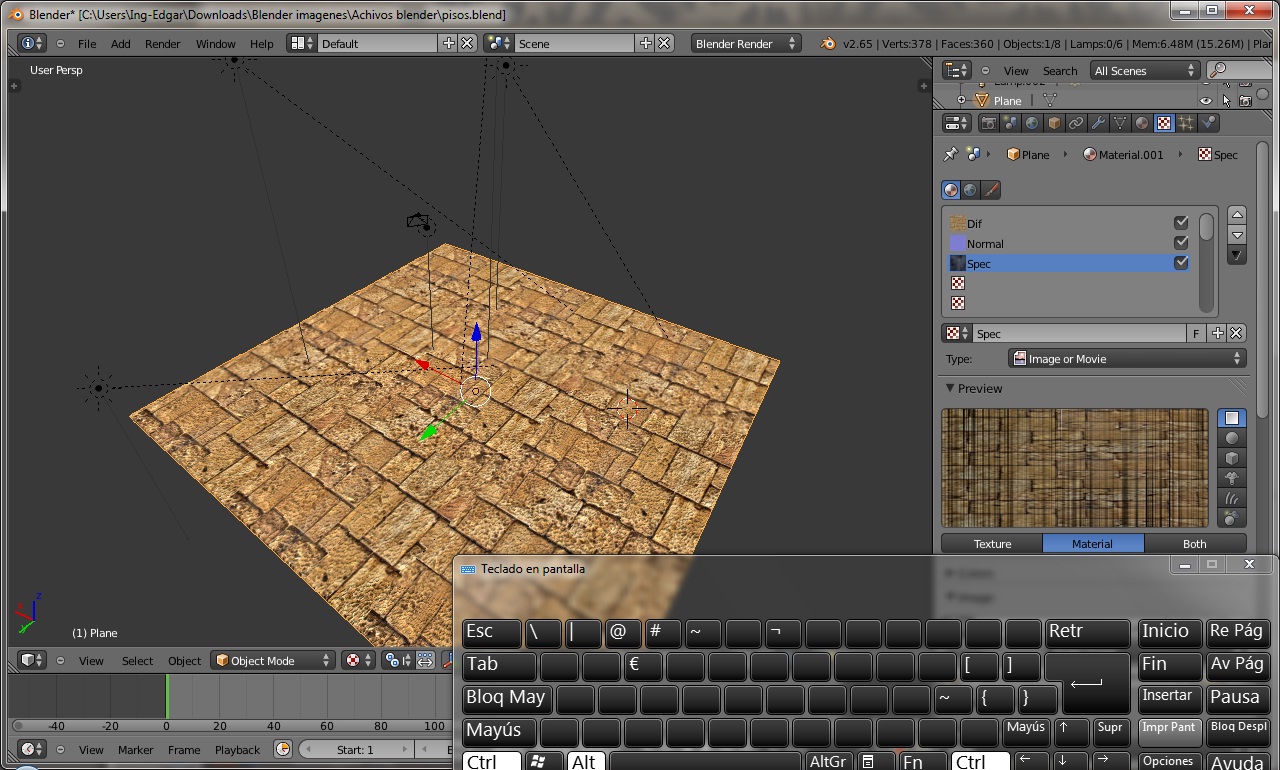The height and width of the screenshot is (770, 1280).
Task: Click frame 20 on the timeline ruler
Action: 220,726
